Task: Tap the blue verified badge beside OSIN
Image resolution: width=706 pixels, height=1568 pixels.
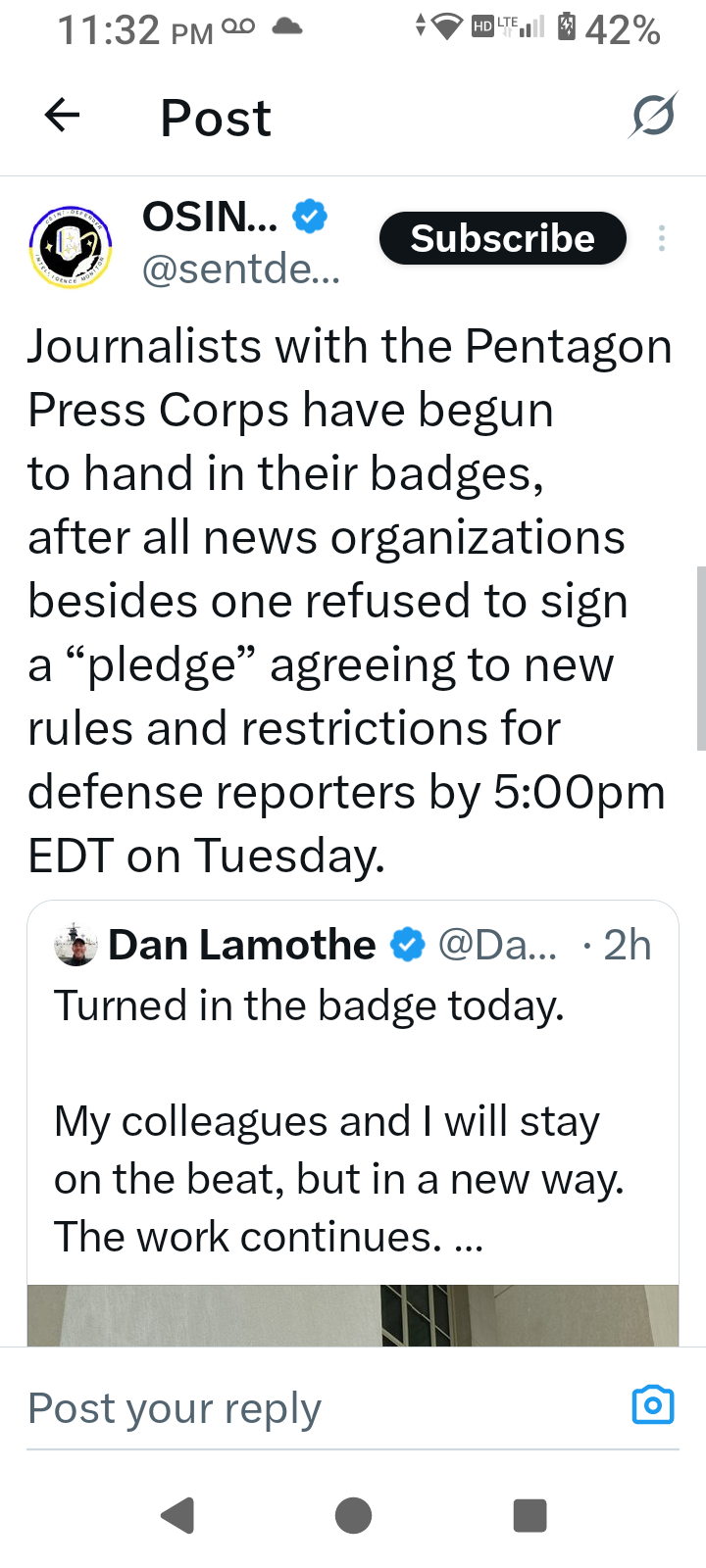Action: (310, 216)
